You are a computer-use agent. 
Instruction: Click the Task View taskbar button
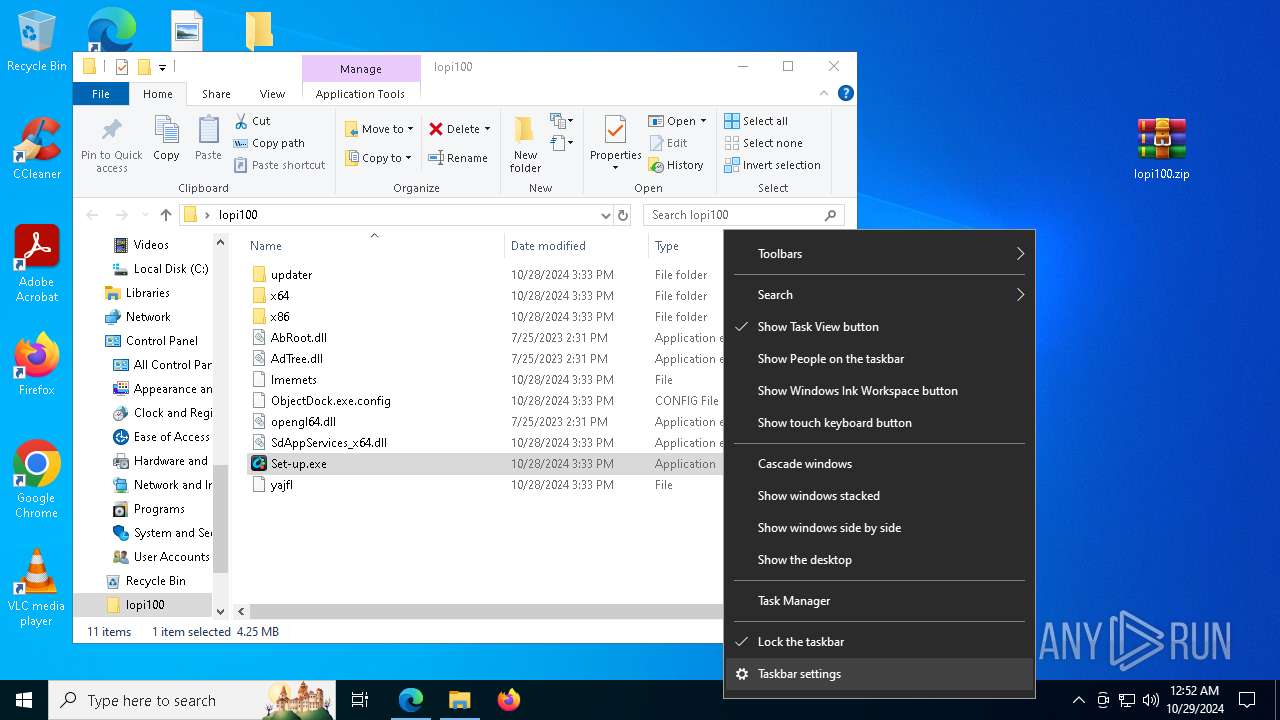point(360,700)
